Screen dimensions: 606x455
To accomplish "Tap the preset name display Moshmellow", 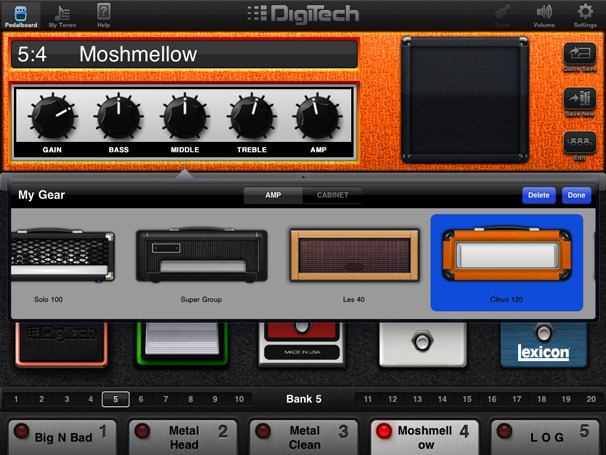I will point(185,54).
